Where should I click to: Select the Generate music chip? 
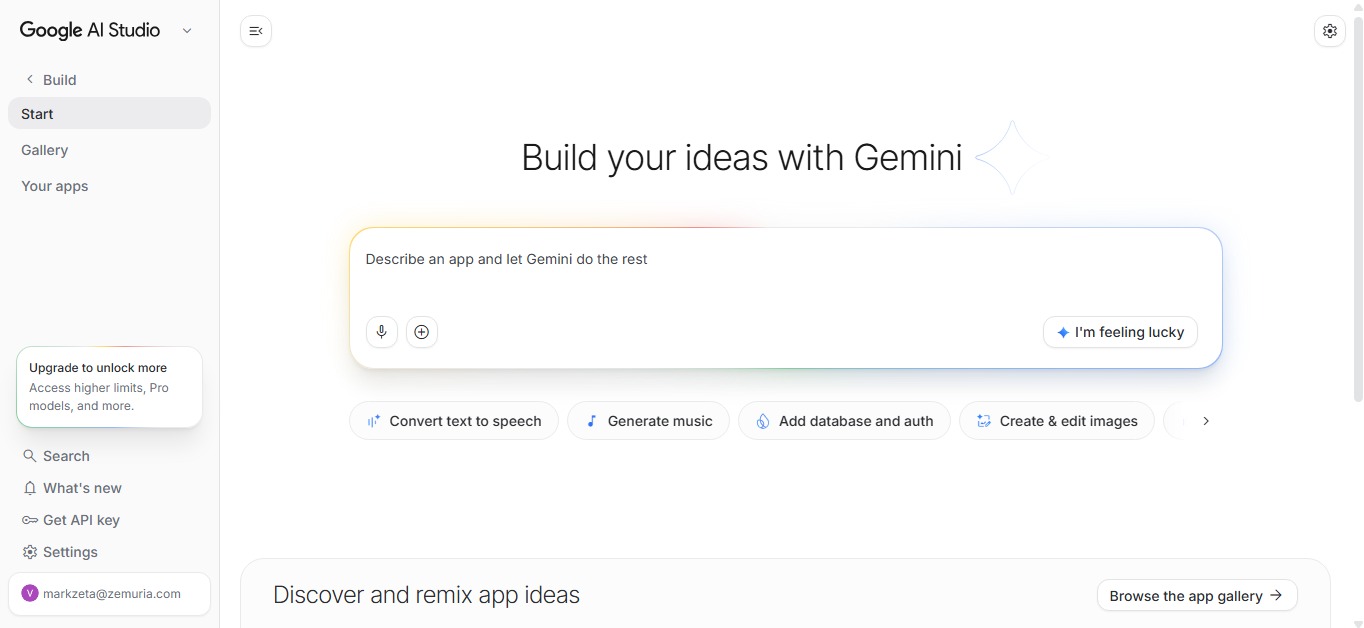(649, 421)
